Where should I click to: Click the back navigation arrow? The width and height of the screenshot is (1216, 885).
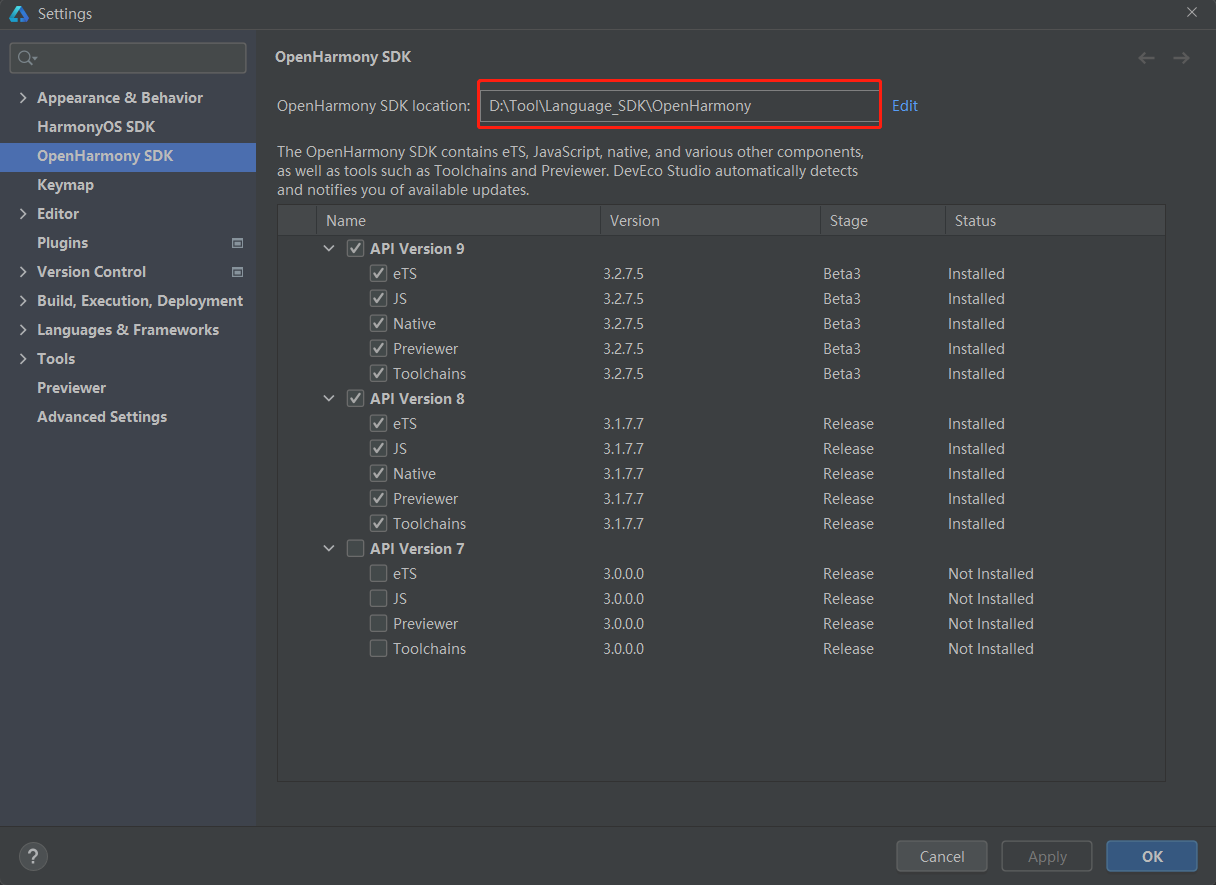point(1146,58)
